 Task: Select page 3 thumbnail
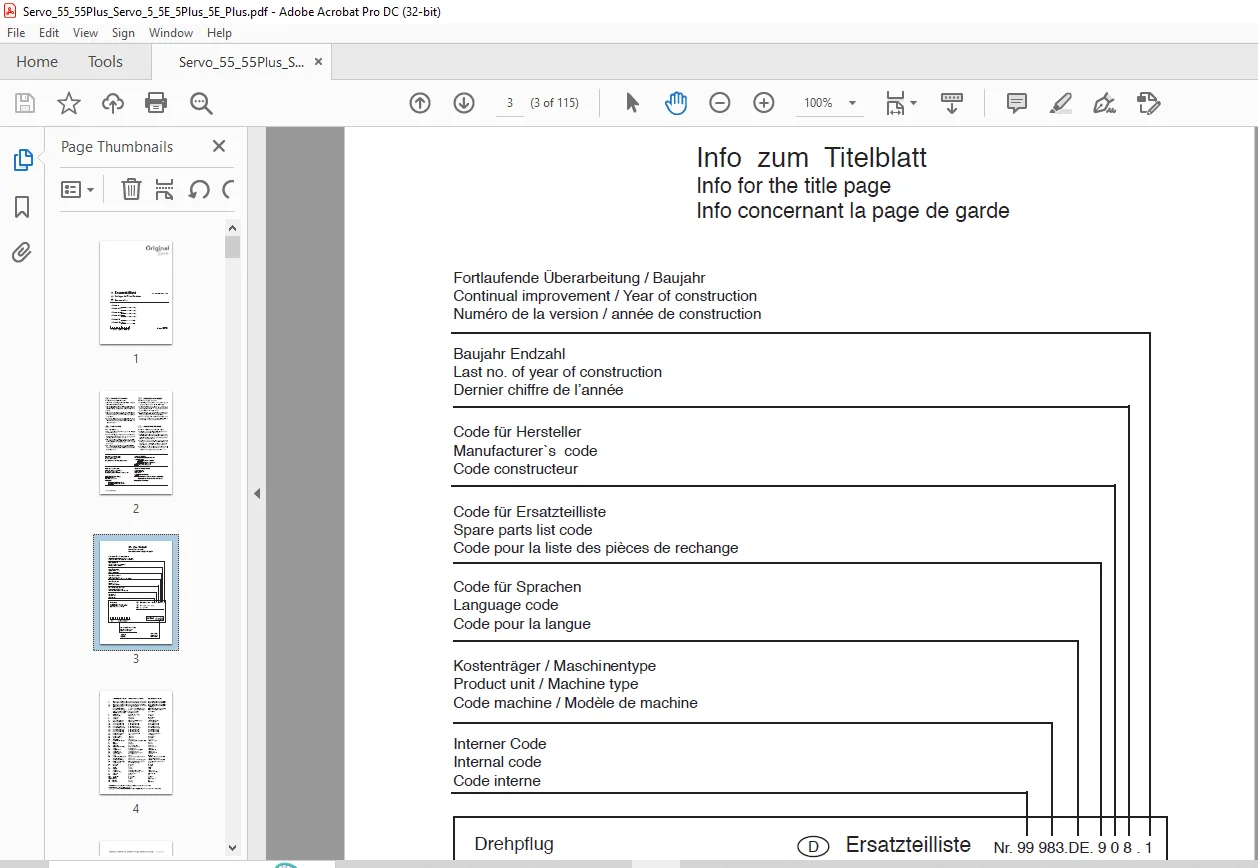click(x=136, y=592)
